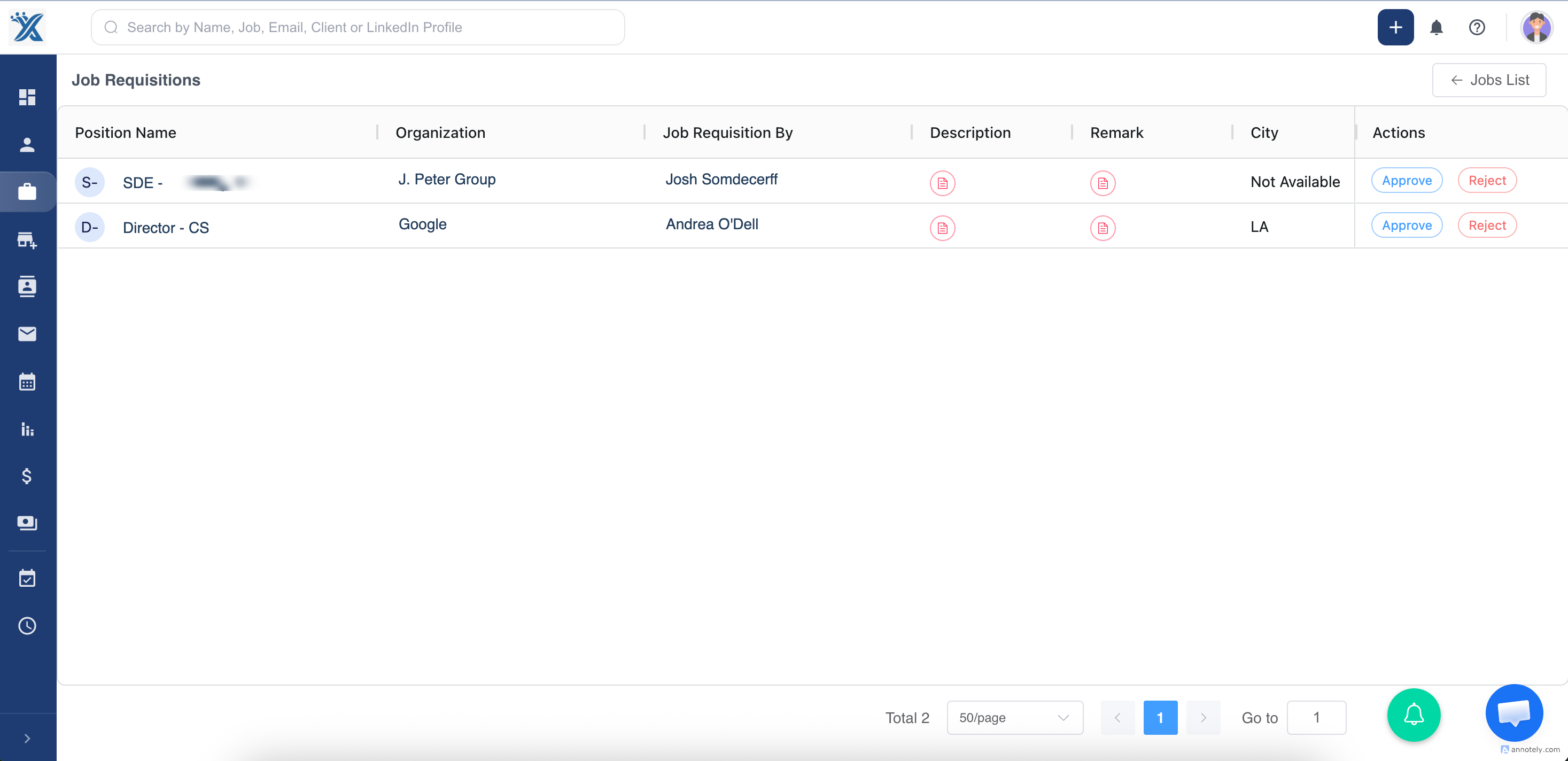Click the app logo in the top-left corner

click(x=27, y=27)
